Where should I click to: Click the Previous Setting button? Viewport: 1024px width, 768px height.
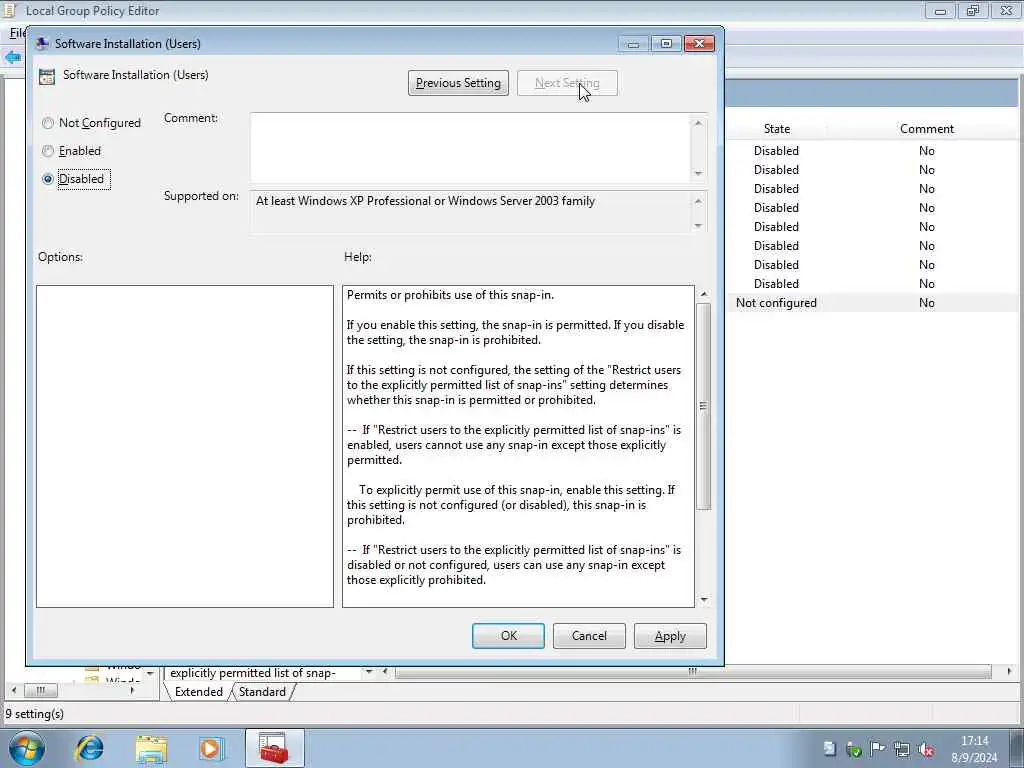click(458, 83)
